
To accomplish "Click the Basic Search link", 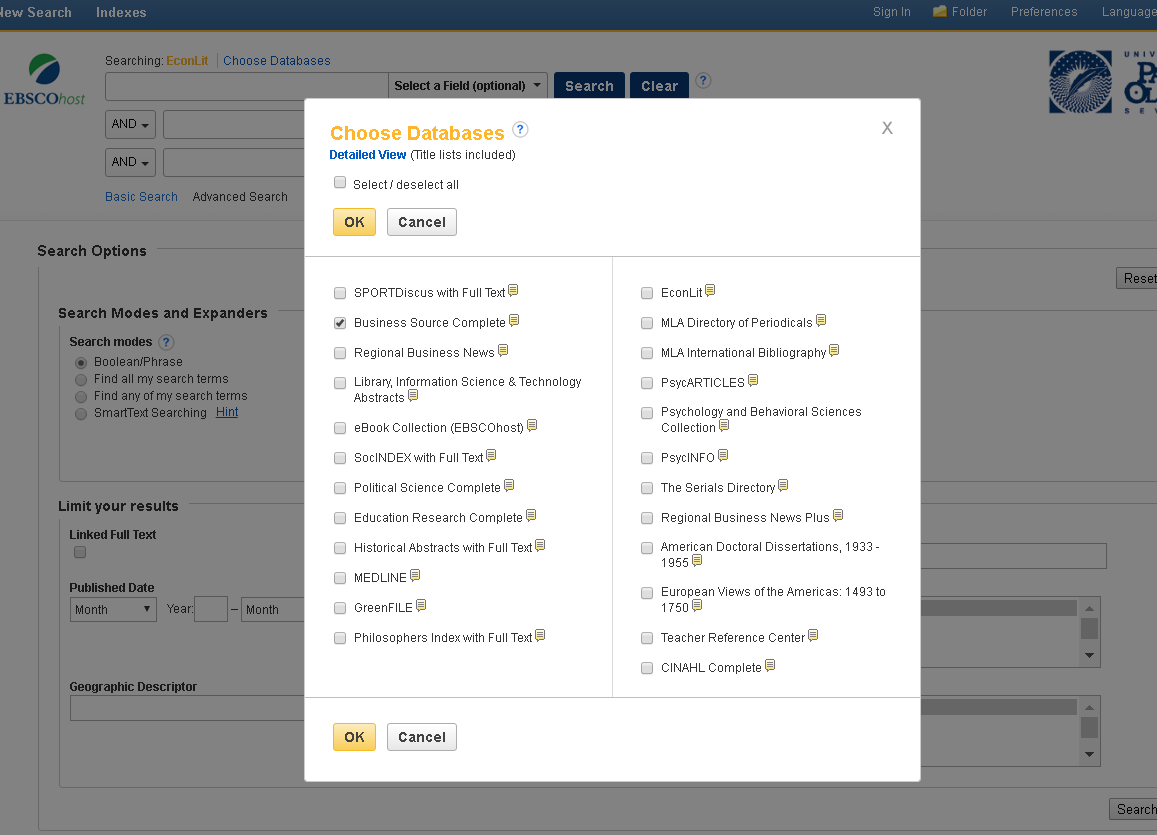I will tap(141, 197).
